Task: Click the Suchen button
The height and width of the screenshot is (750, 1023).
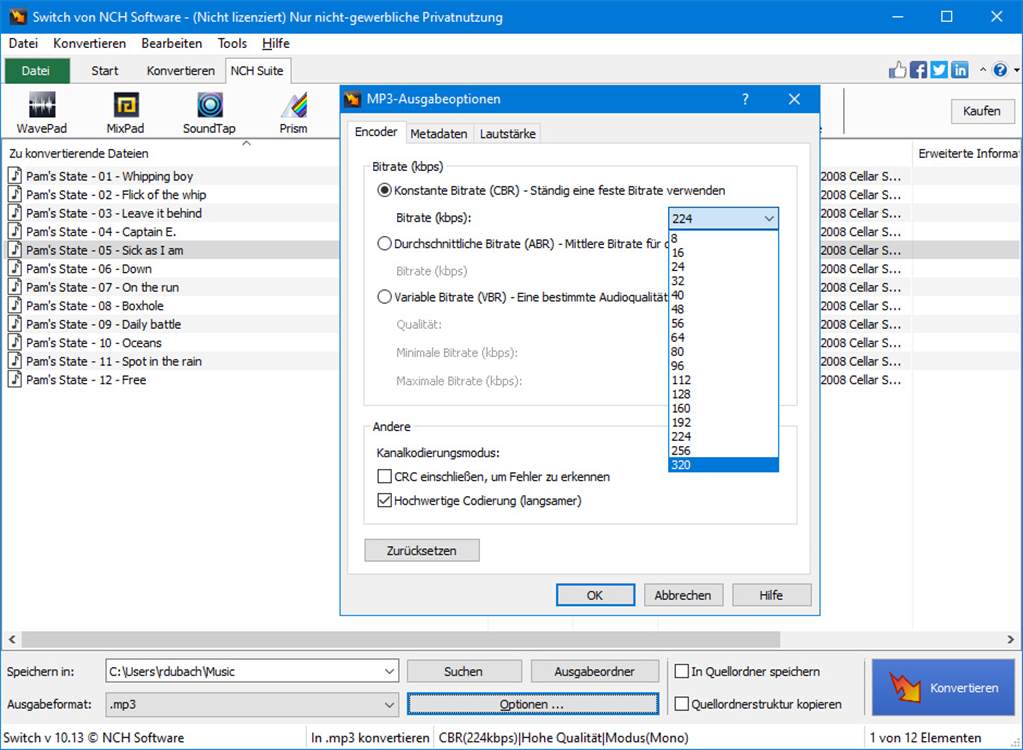Action: tap(464, 671)
